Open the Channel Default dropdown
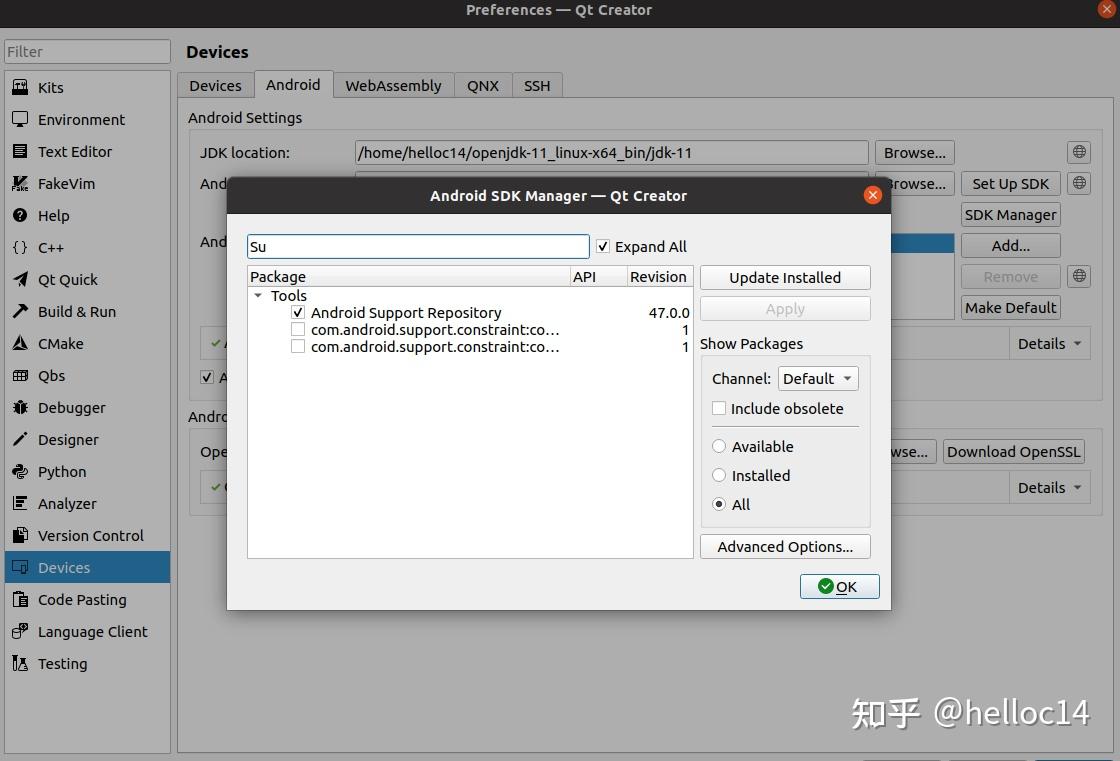The image size is (1120, 761). click(817, 378)
